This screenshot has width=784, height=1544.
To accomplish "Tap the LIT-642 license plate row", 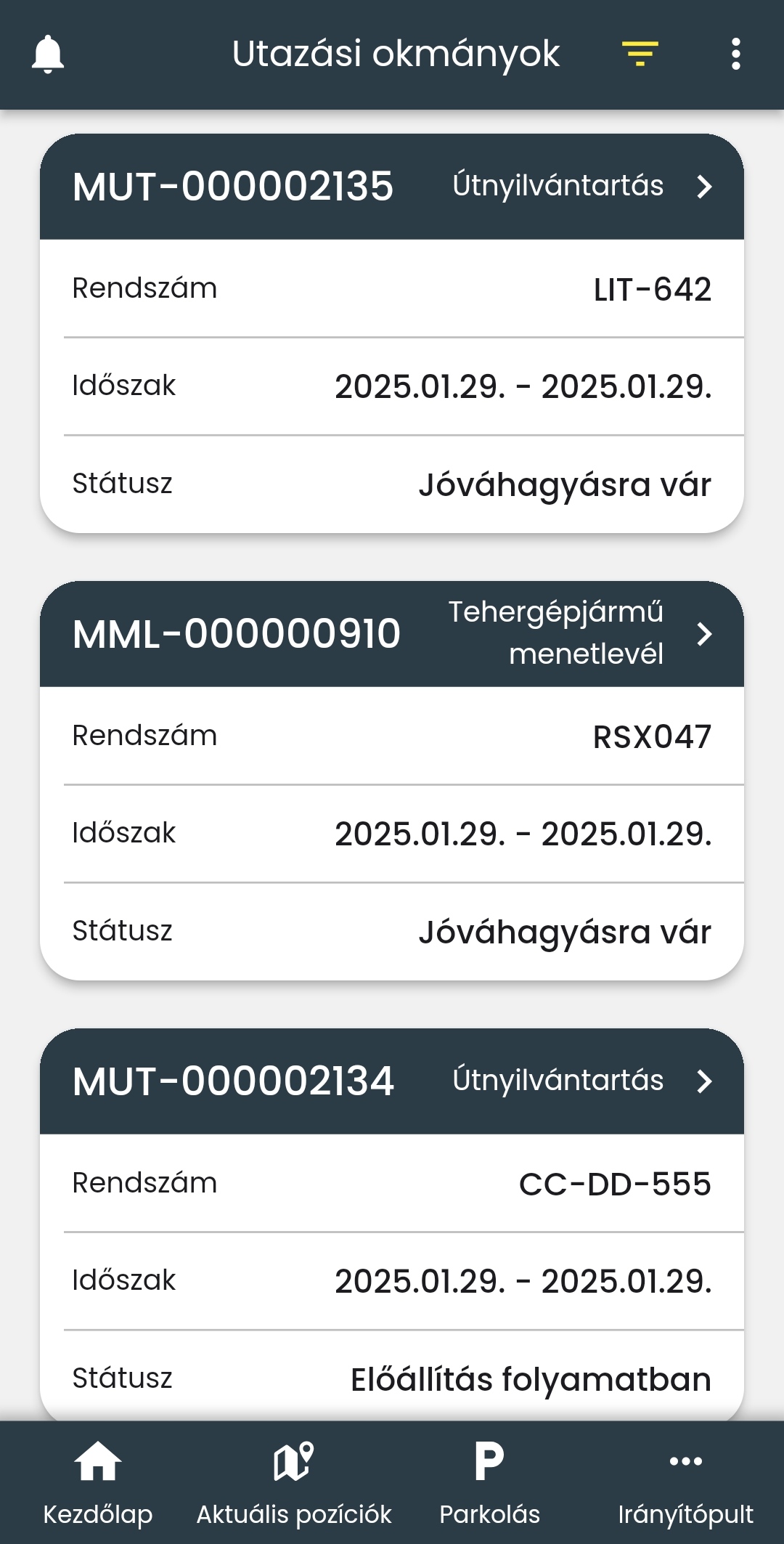I will coord(392,289).
